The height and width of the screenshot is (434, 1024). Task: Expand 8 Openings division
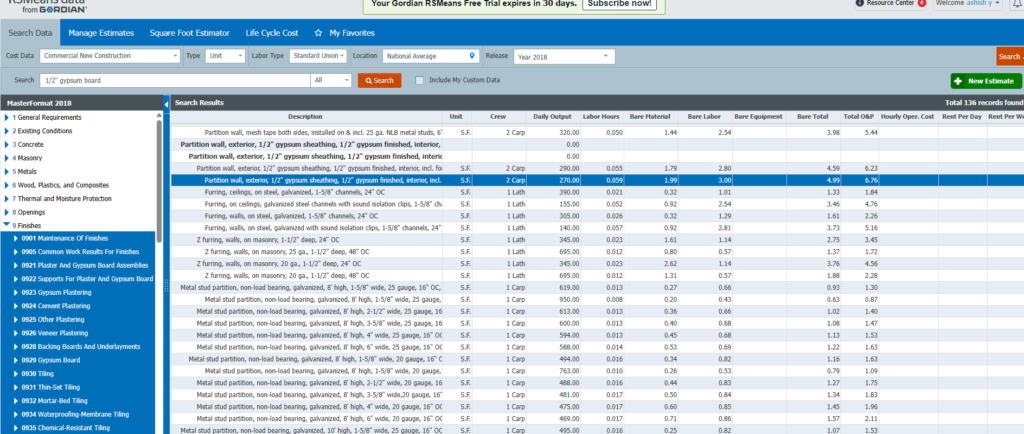point(7,212)
